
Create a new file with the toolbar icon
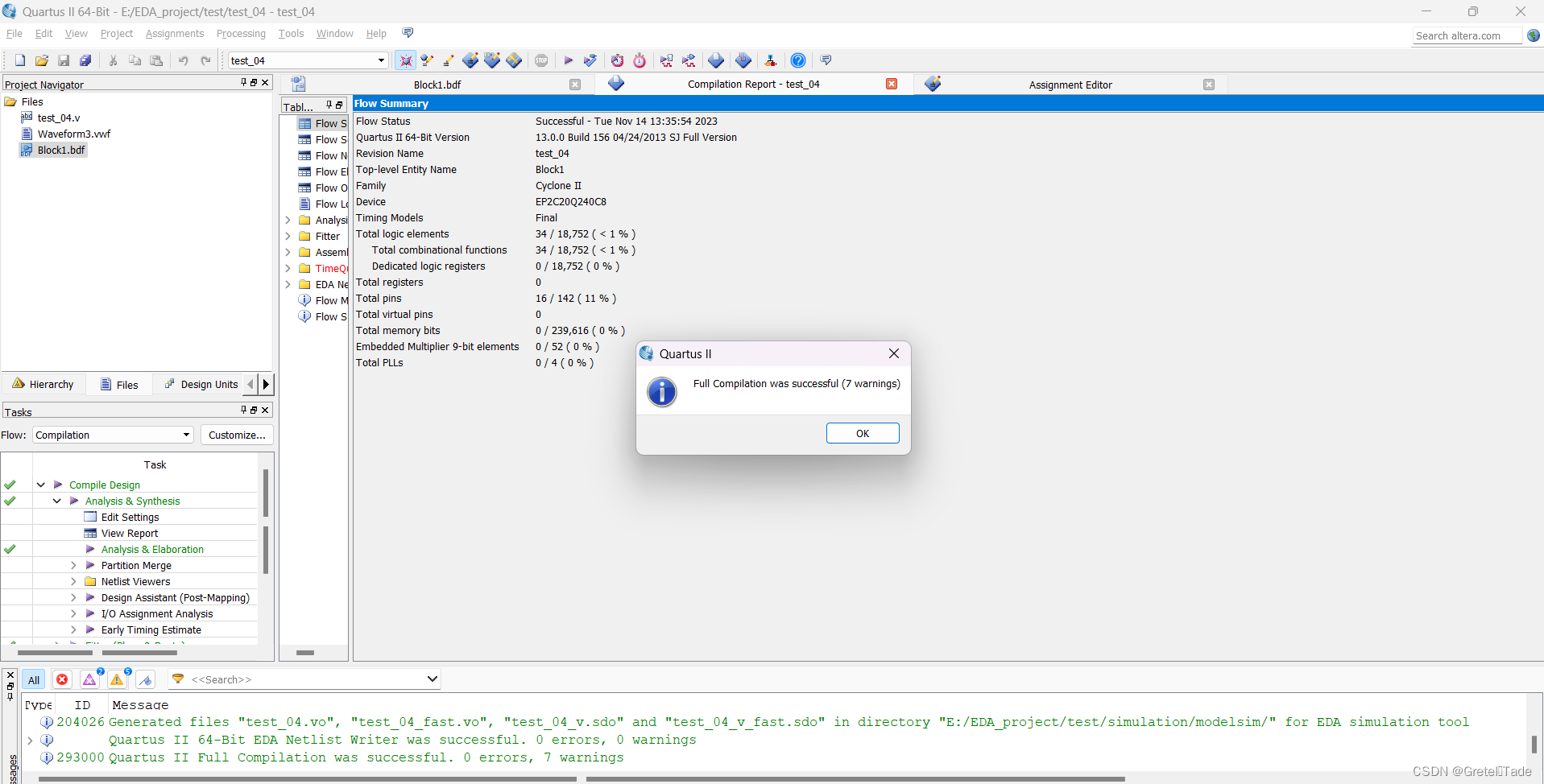[20, 60]
